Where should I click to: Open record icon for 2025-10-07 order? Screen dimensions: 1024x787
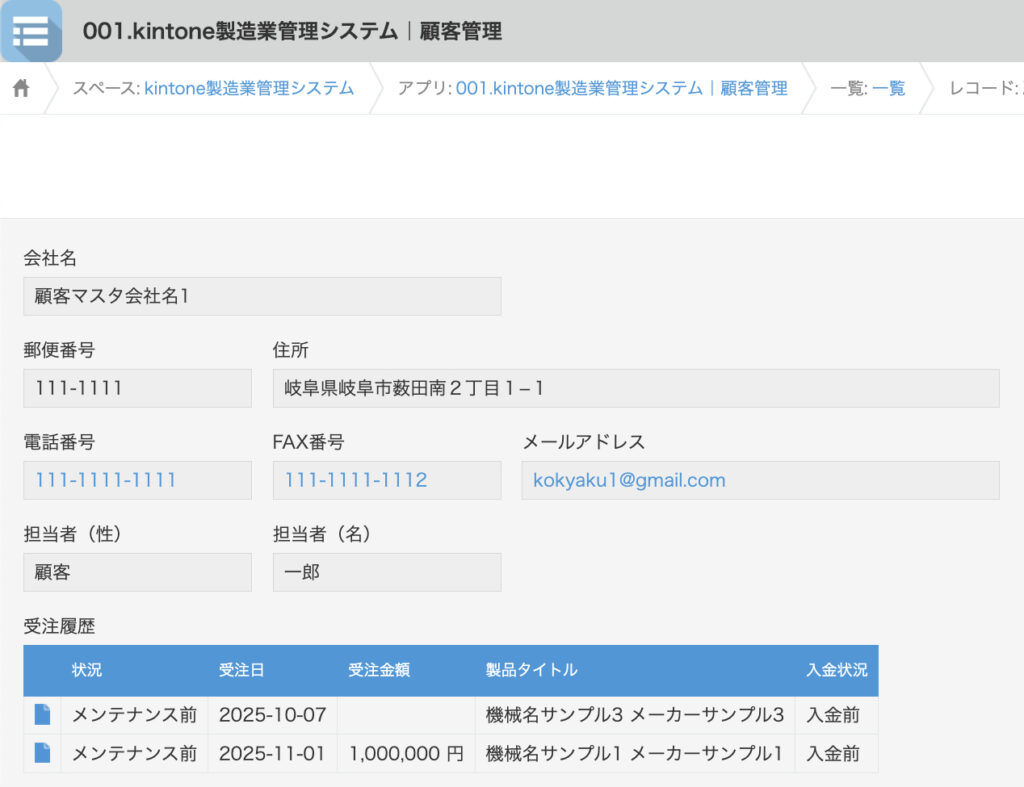pos(42,715)
